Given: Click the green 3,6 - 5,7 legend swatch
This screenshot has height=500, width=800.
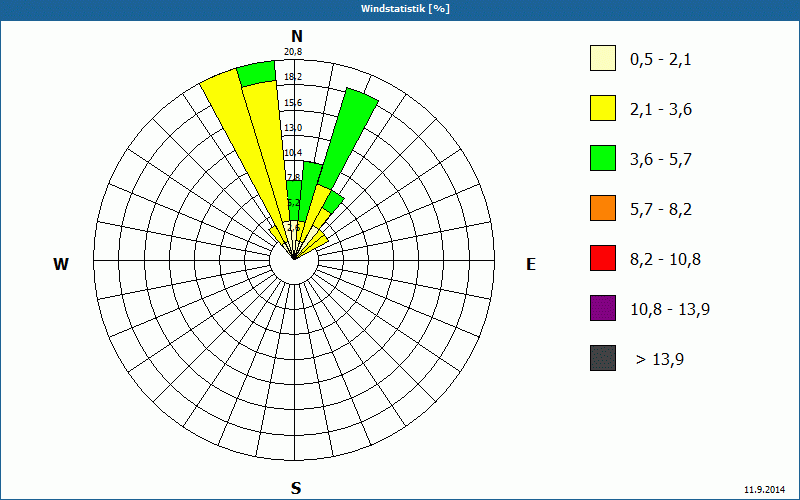Looking at the screenshot, I should [603, 158].
